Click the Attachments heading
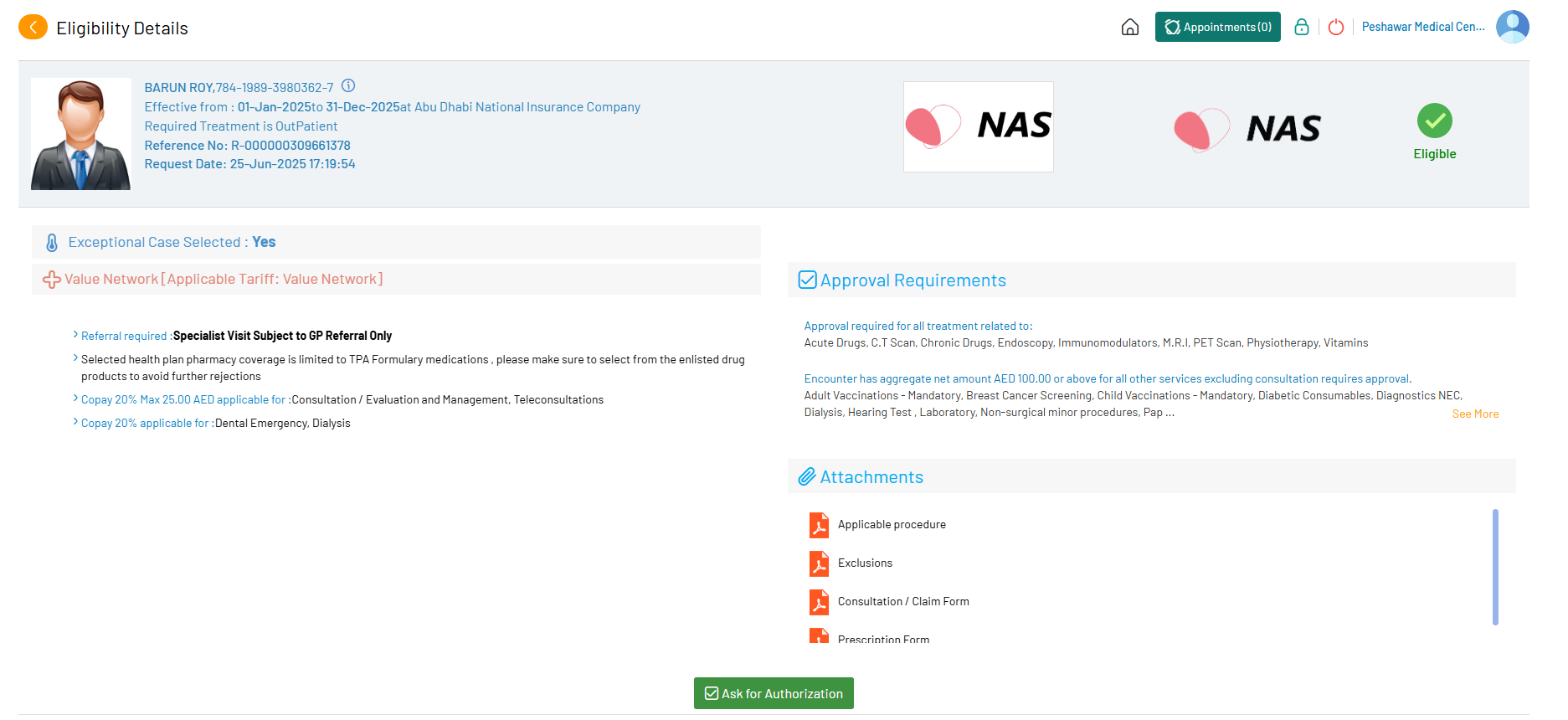This screenshot has height=720, width=1568. click(871, 477)
